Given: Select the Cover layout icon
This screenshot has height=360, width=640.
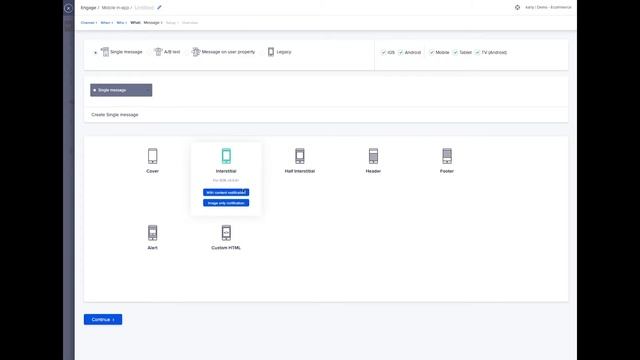Looking at the screenshot, I should (x=153, y=156).
